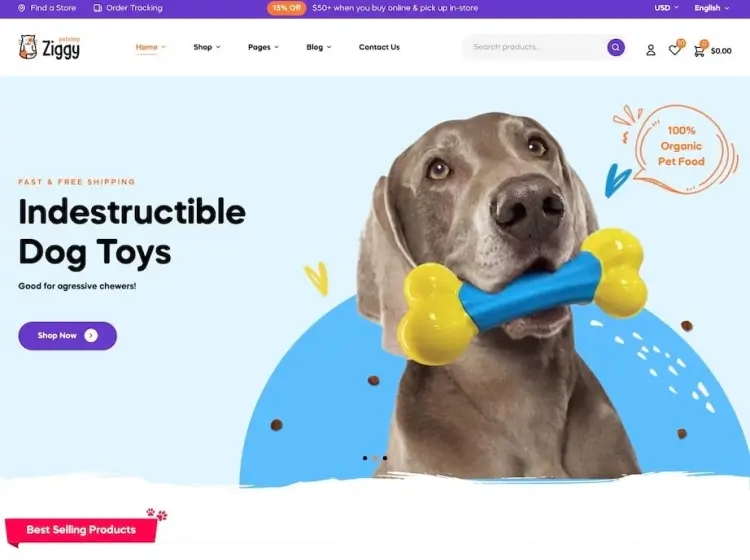This screenshot has height=560, width=750.
Task: Select the middle slider dot
Action: [375, 458]
